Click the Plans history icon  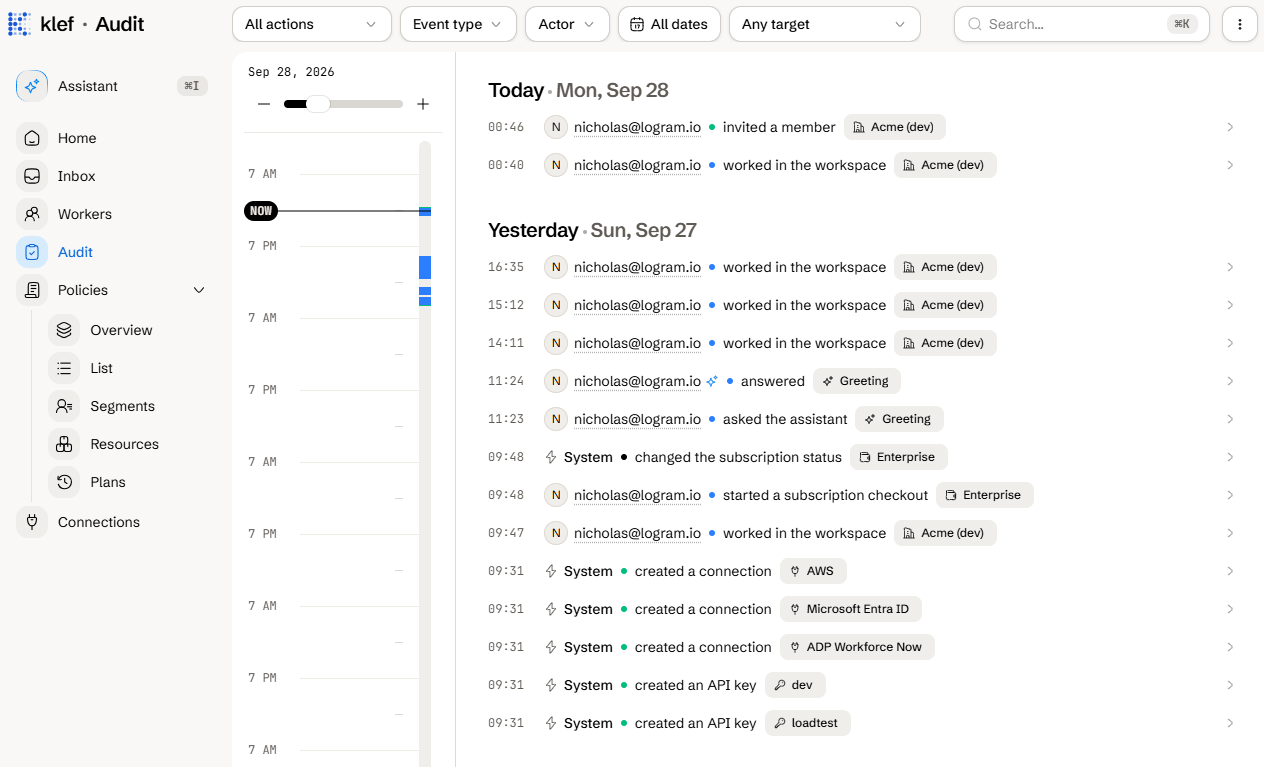point(64,482)
